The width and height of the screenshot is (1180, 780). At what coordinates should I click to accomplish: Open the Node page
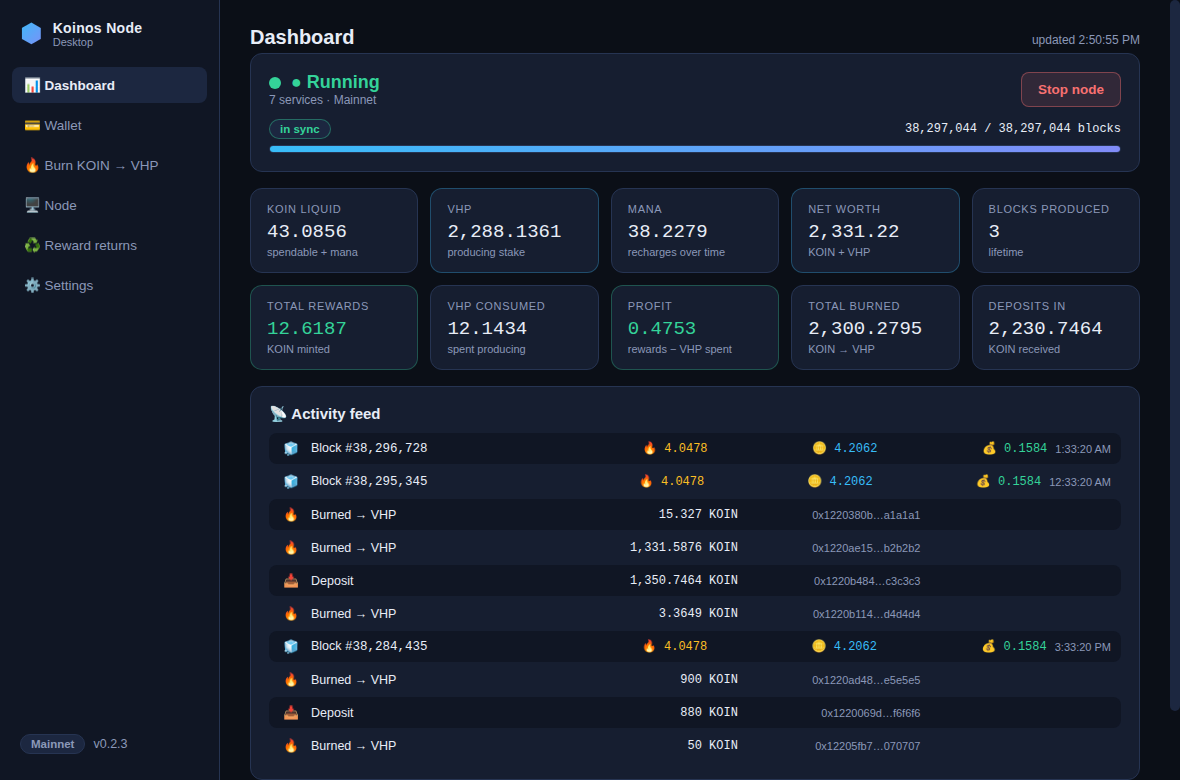pyautogui.click(x=109, y=205)
